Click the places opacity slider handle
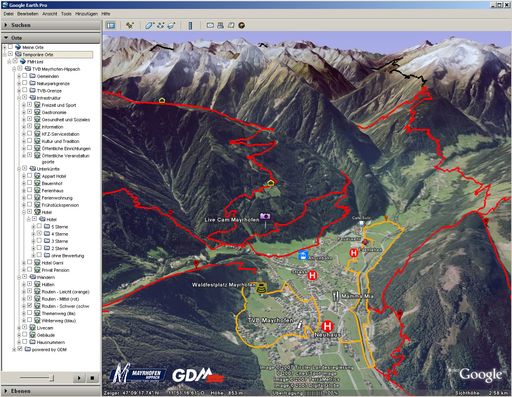Screen dimensions: 512x397 52,378
